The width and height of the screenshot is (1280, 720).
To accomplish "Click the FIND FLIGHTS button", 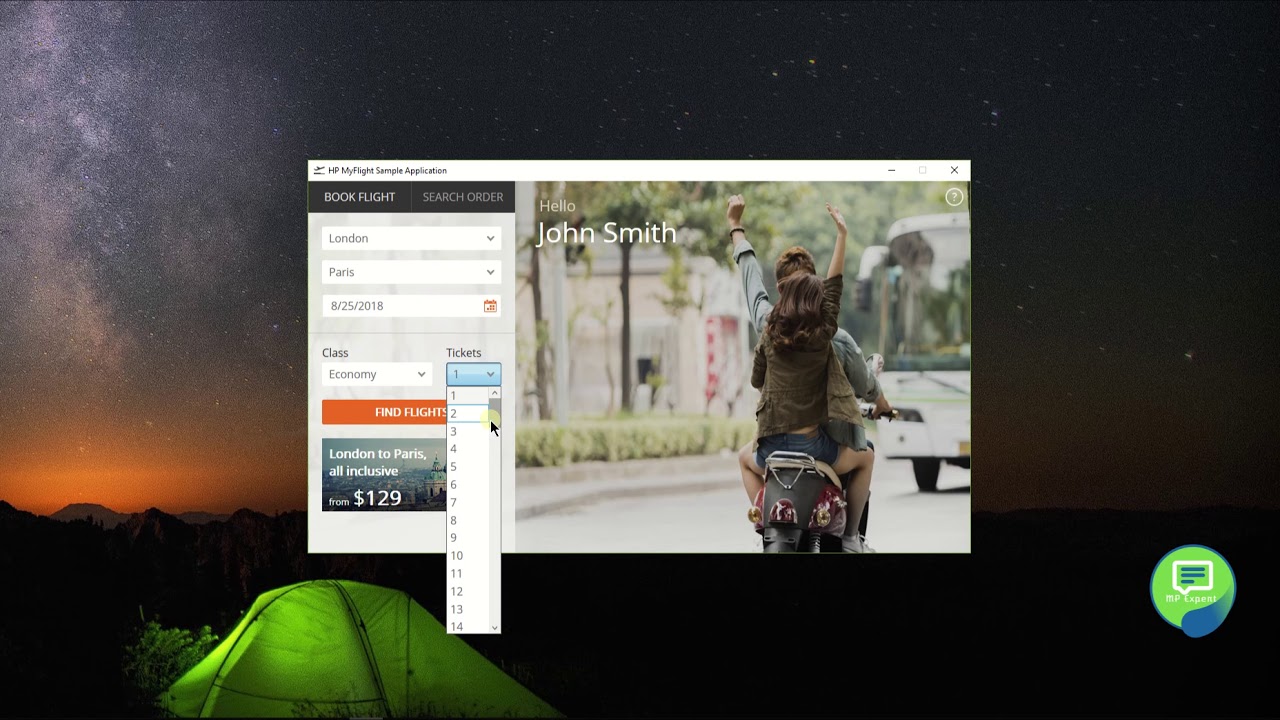I will click(384, 412).
